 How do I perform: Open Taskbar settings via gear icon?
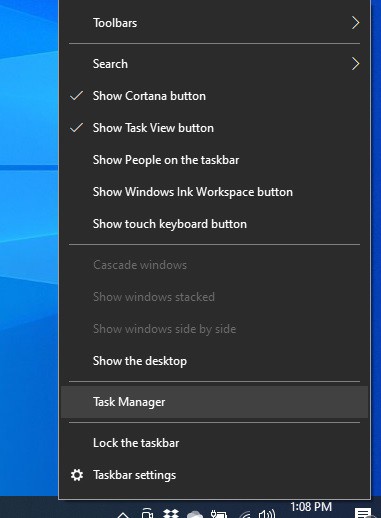pos(77,475)
